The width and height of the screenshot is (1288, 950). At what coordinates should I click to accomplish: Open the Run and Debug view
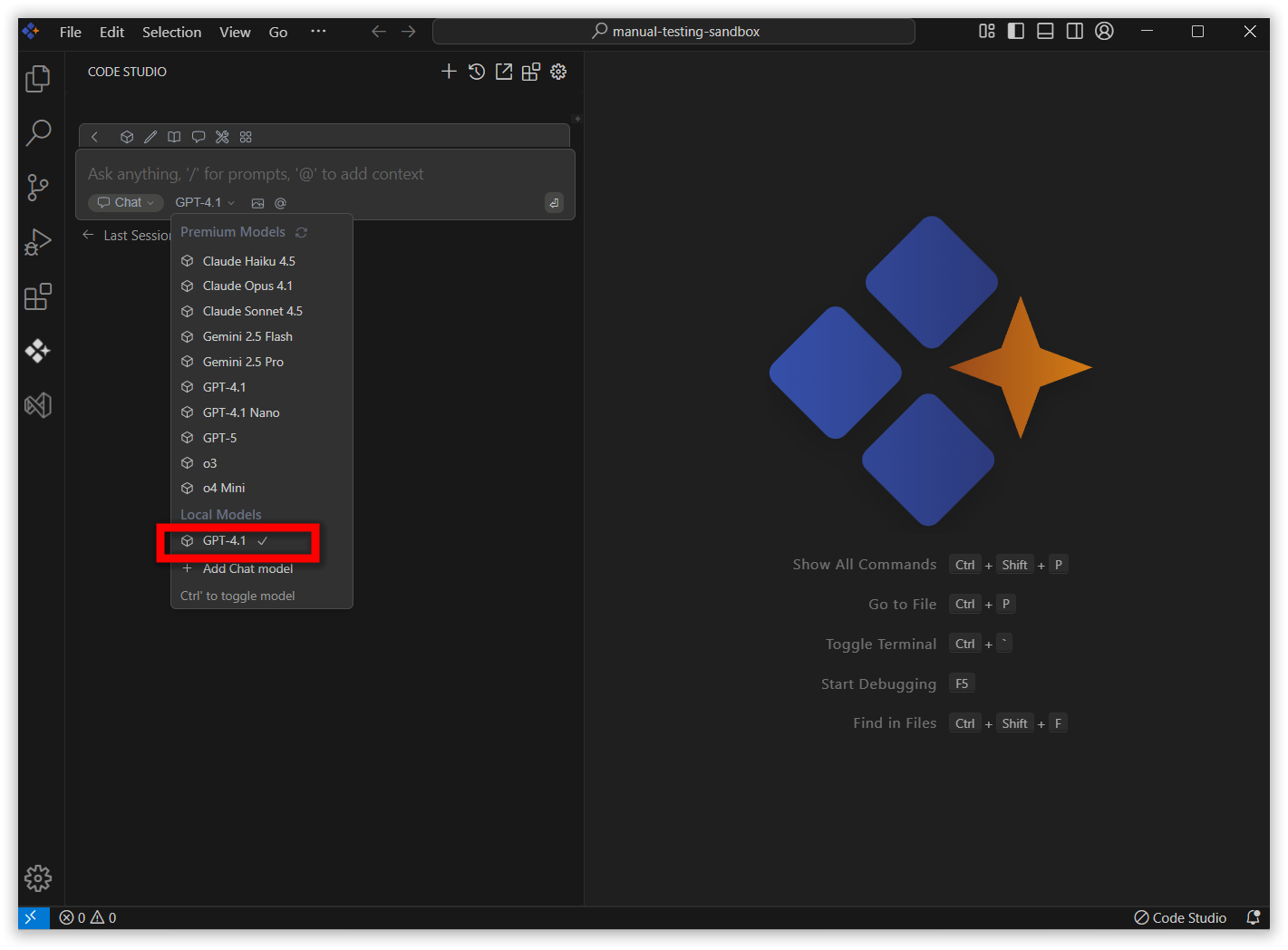click(x=37, y=242)
